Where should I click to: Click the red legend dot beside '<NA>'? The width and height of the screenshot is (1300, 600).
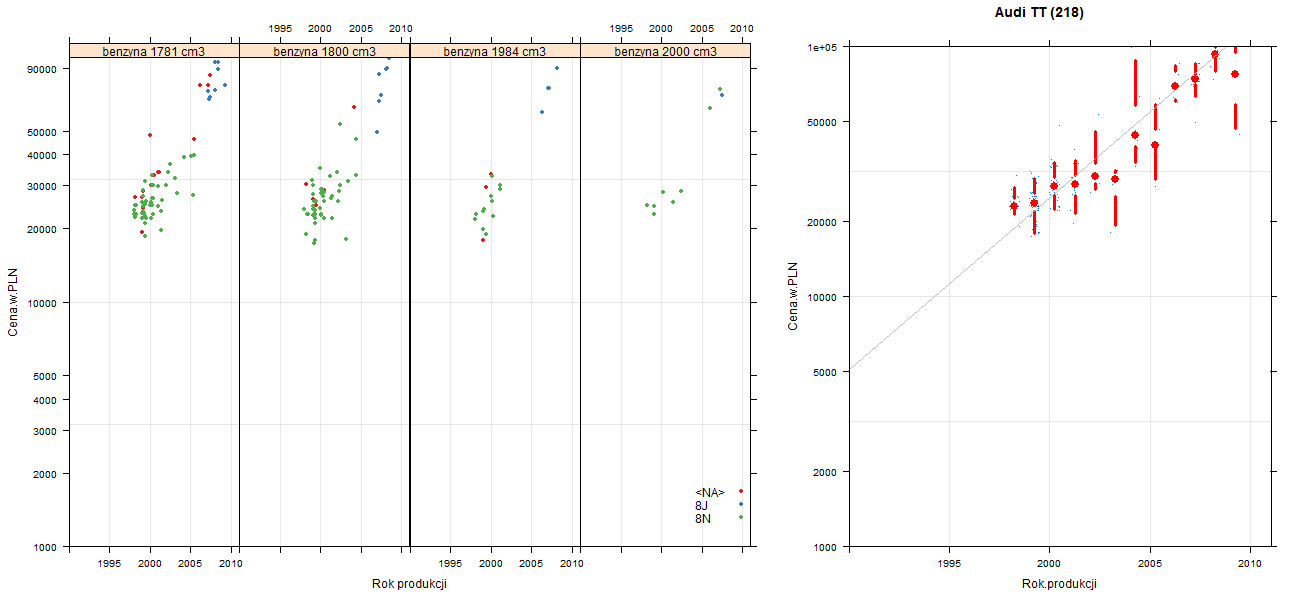(740, 491)
